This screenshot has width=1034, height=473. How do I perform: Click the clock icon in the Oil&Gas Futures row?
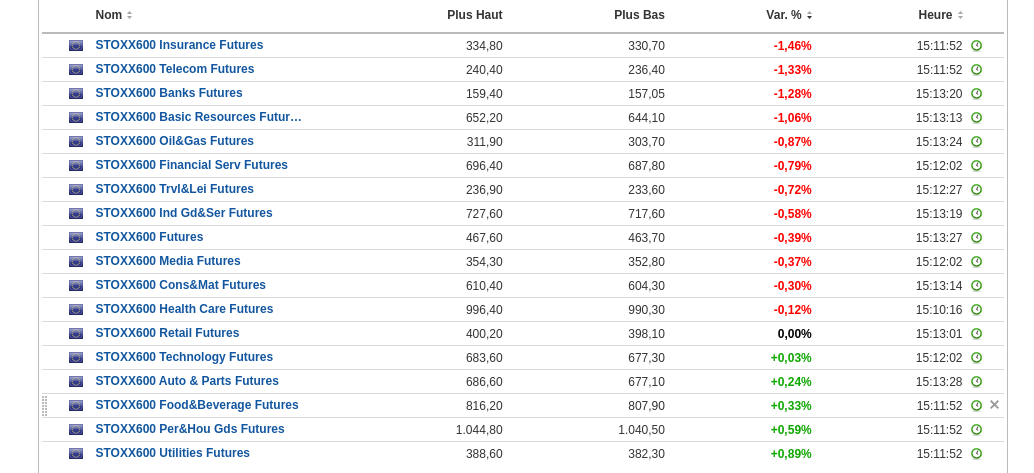pyautogui.click(x=976, y=142)
